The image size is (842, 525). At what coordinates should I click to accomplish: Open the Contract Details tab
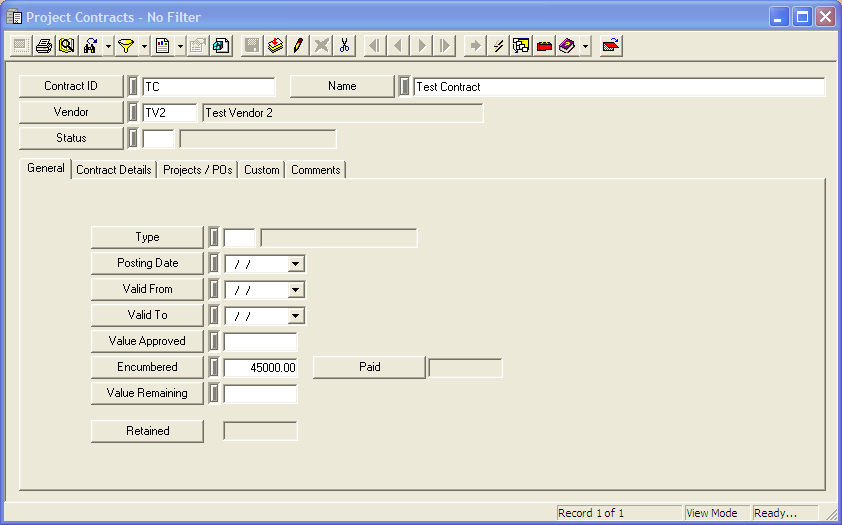click(114, 170)
